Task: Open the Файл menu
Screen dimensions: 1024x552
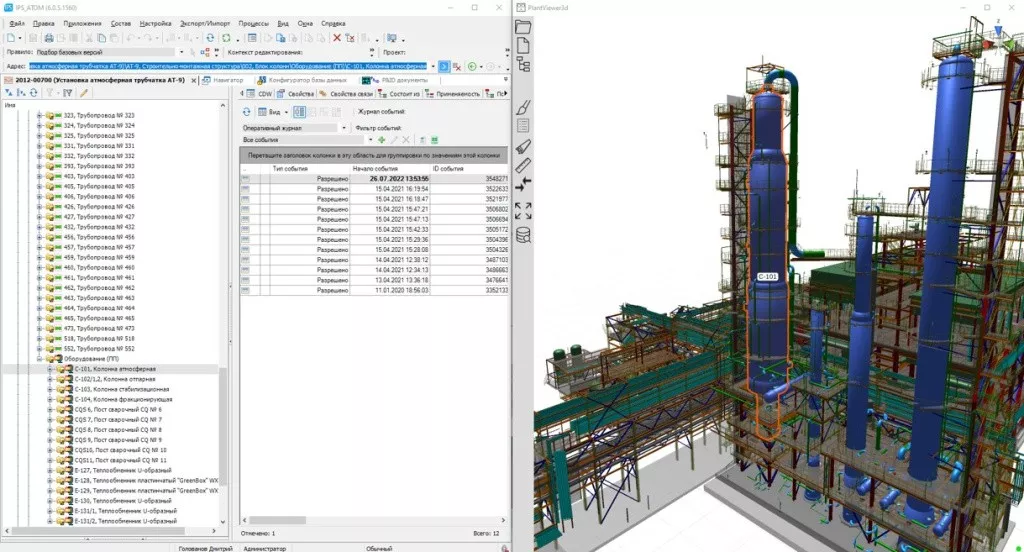Action: click(x=16, y=24)
